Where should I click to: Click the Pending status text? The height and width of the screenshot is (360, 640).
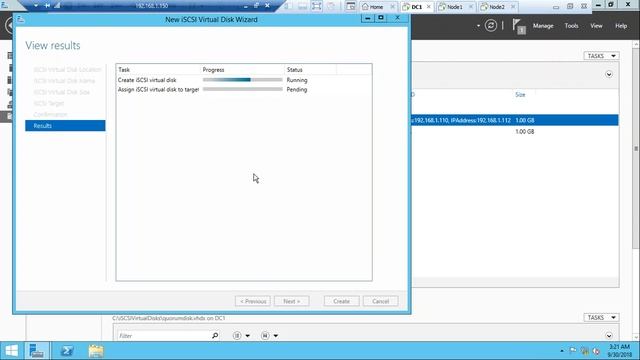[x=297, y=89]
